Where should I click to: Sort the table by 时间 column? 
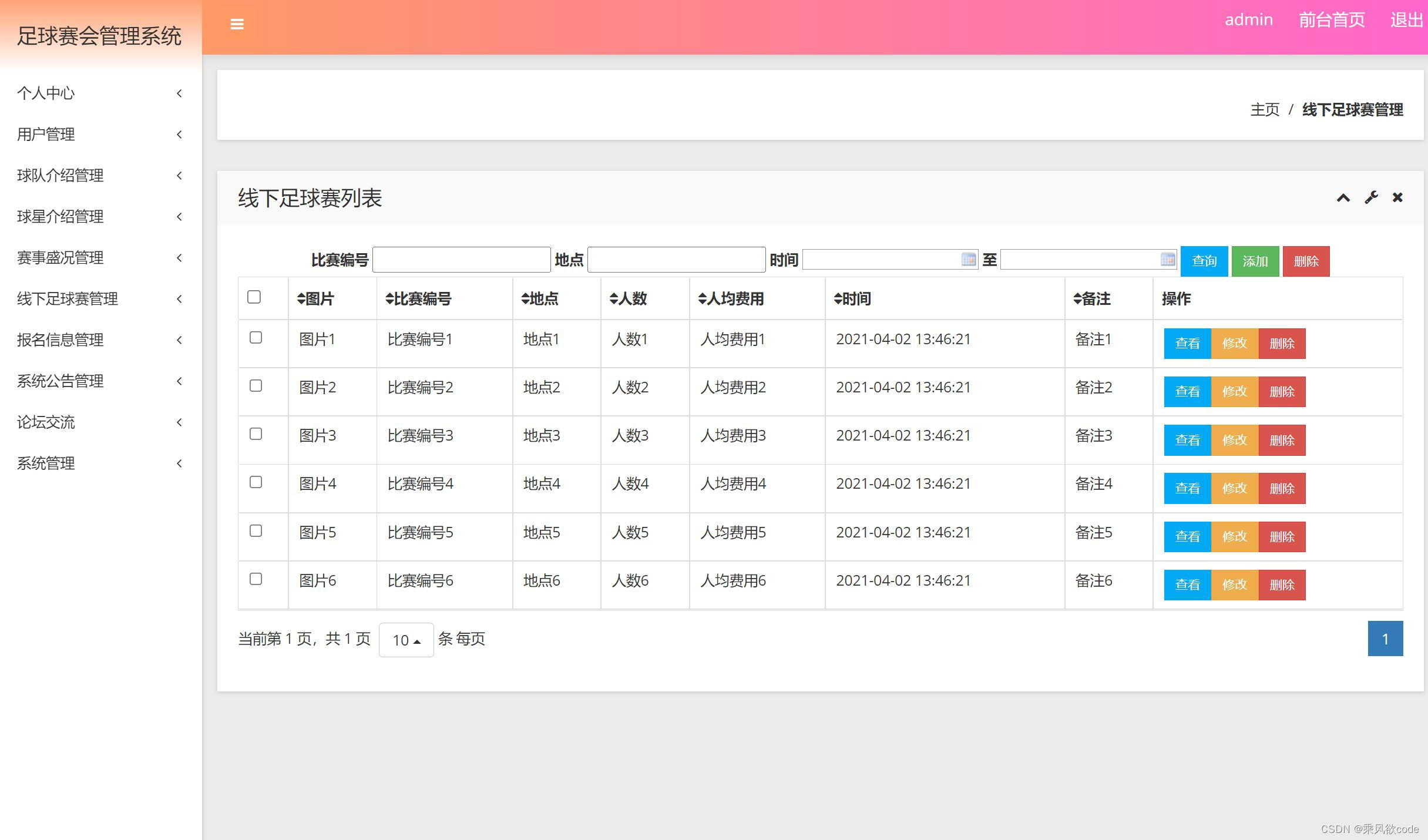pyautogui.click(x=852, y=299)
